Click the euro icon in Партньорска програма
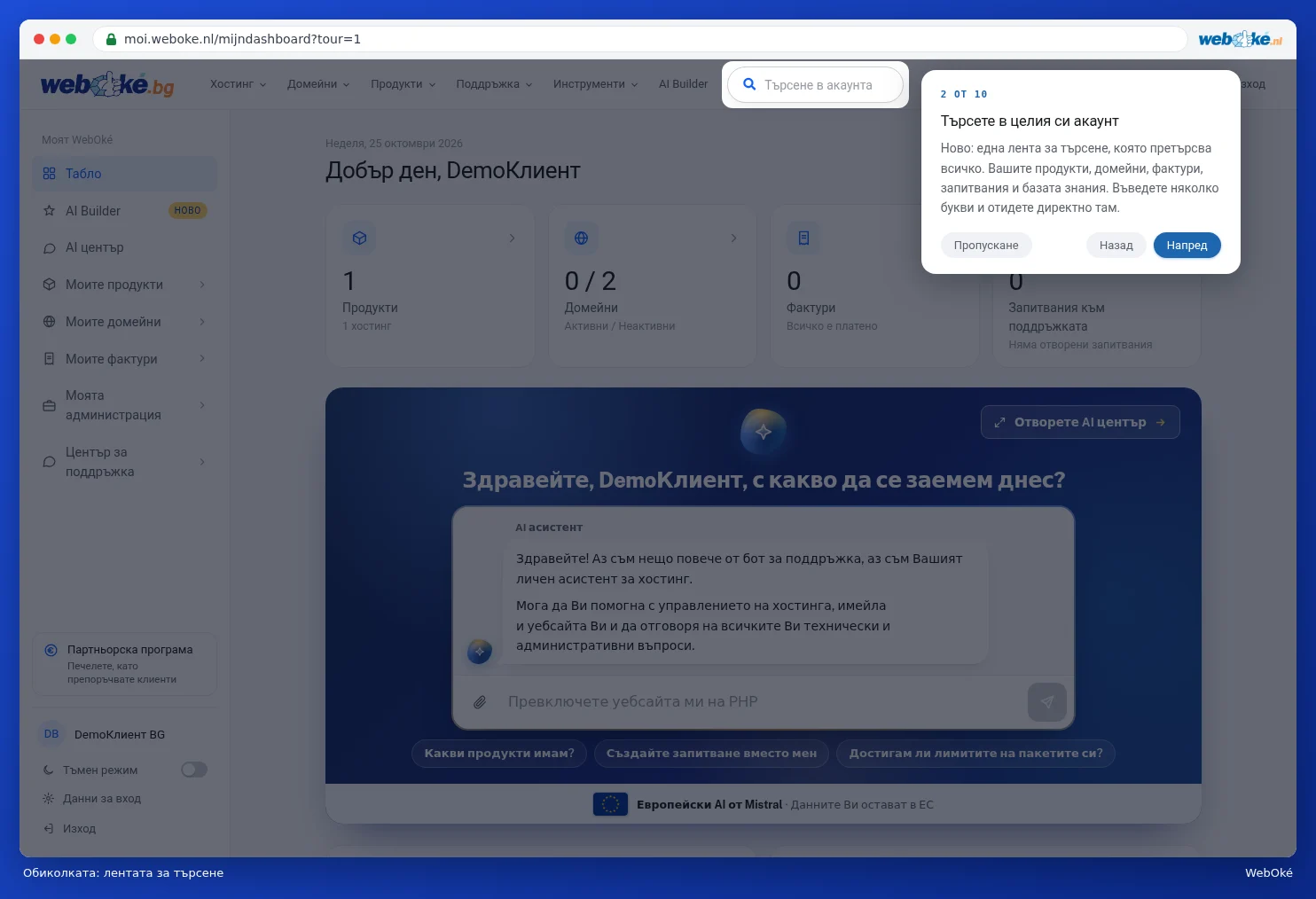This screenshot has height=899, width=1316. 51,650
